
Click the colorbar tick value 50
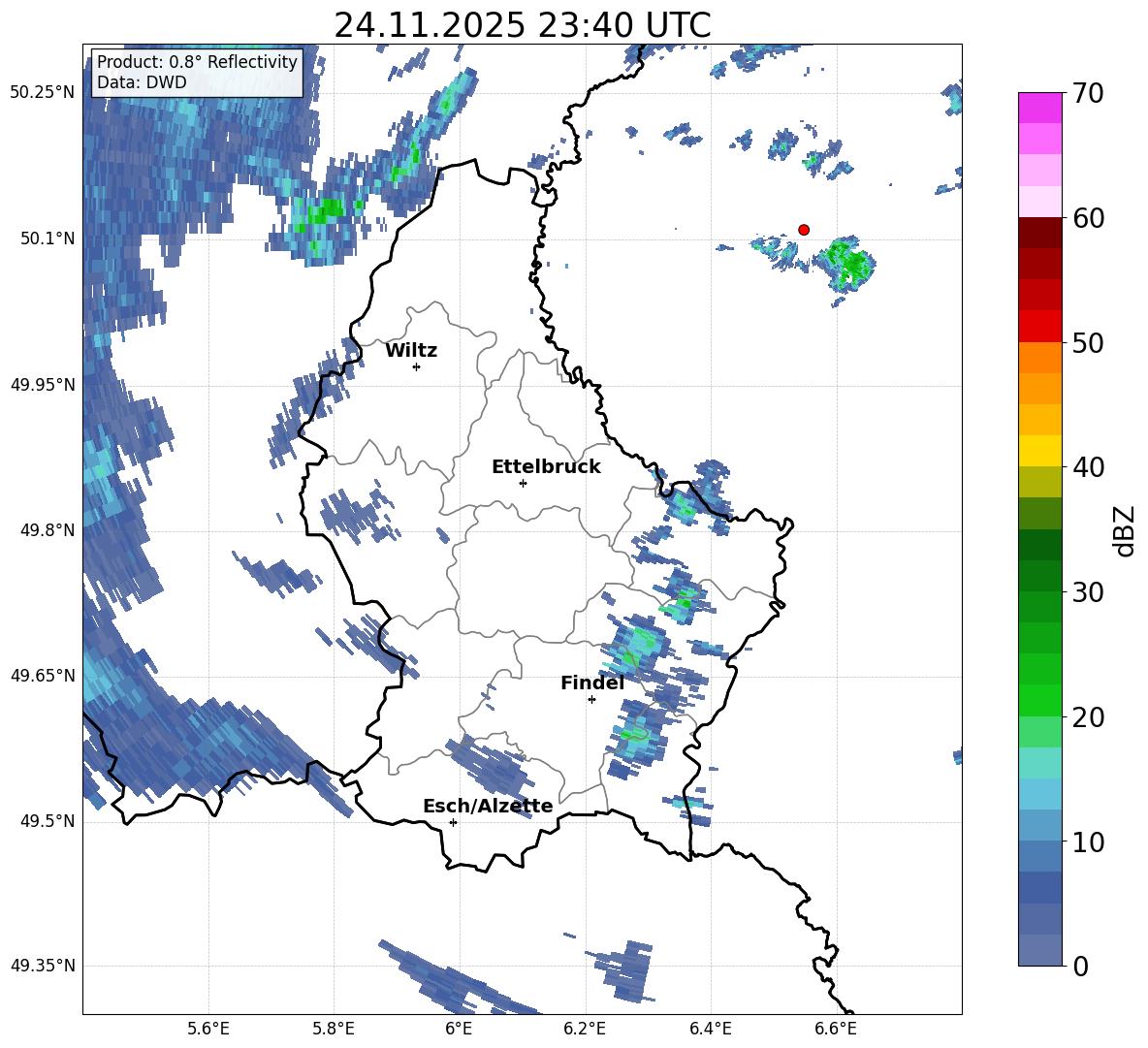click(1088, 342)
